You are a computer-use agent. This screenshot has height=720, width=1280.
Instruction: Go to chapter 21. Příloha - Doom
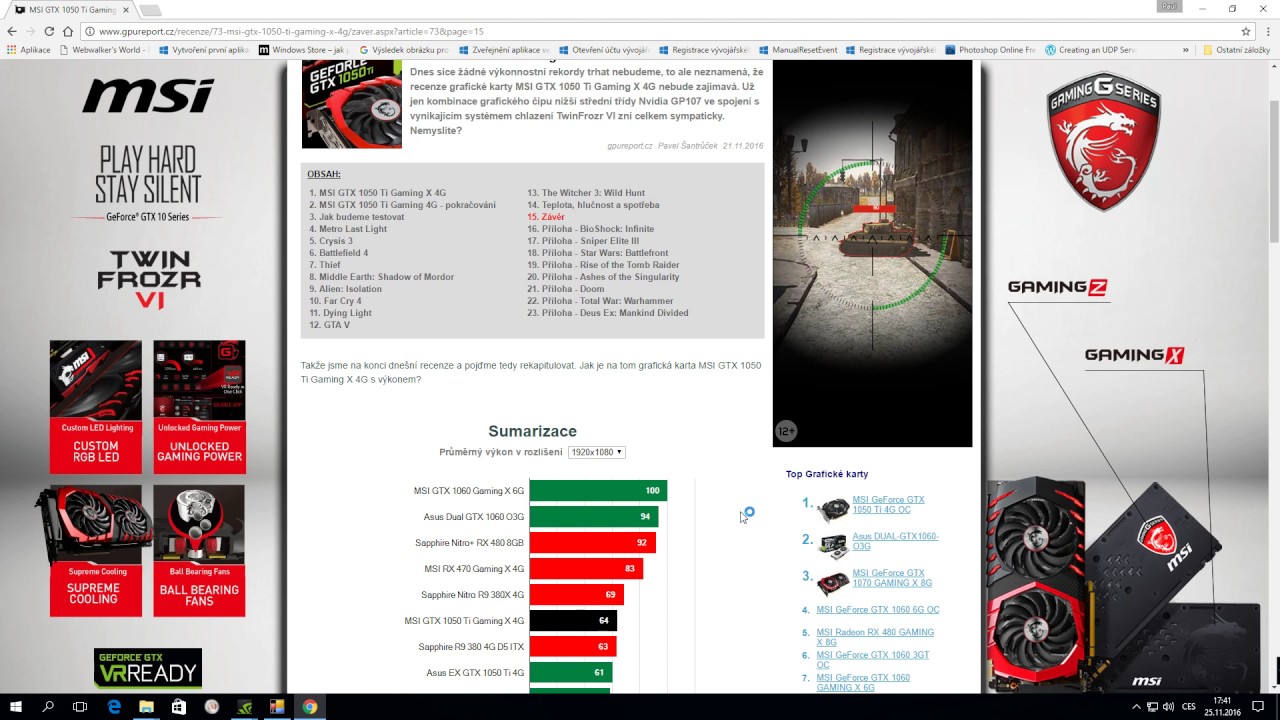point(565,289)
